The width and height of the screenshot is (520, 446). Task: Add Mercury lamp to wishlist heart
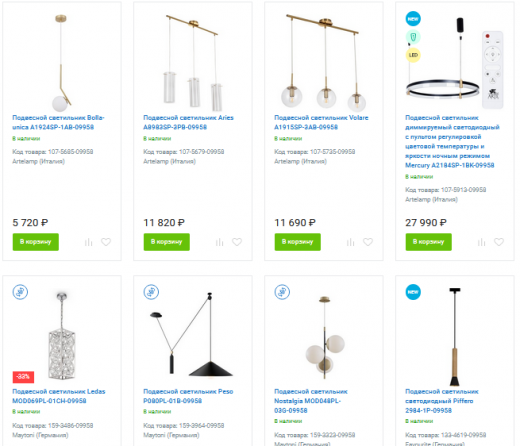[499, 242]
